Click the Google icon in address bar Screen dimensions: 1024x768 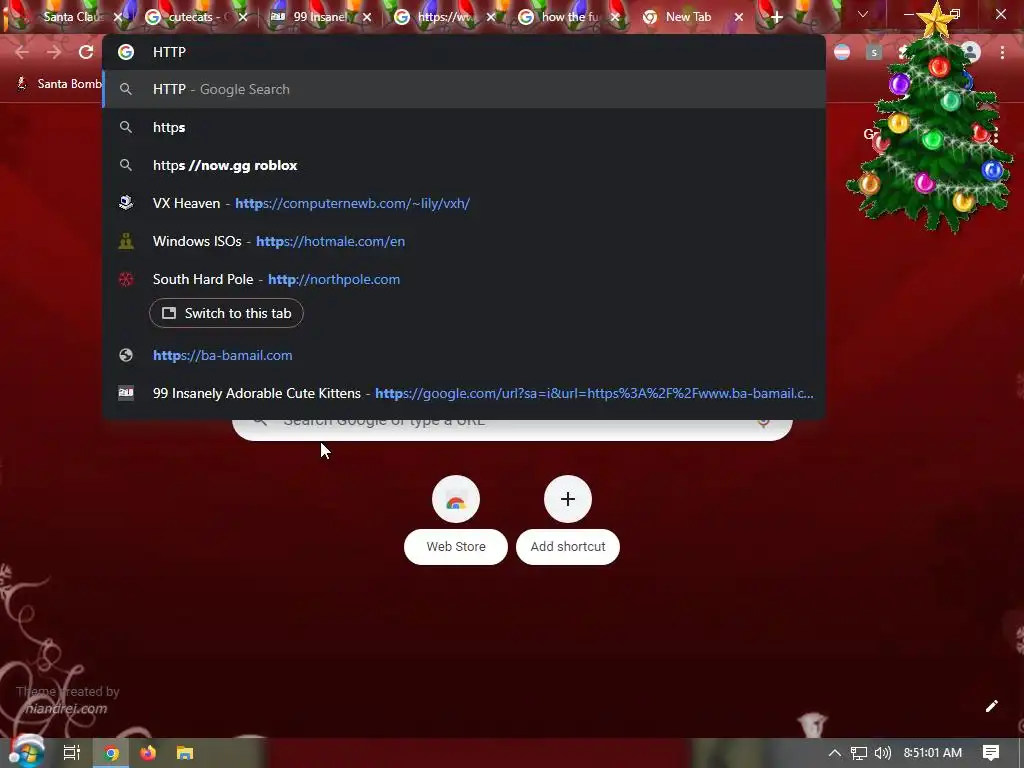coord(126,52)
